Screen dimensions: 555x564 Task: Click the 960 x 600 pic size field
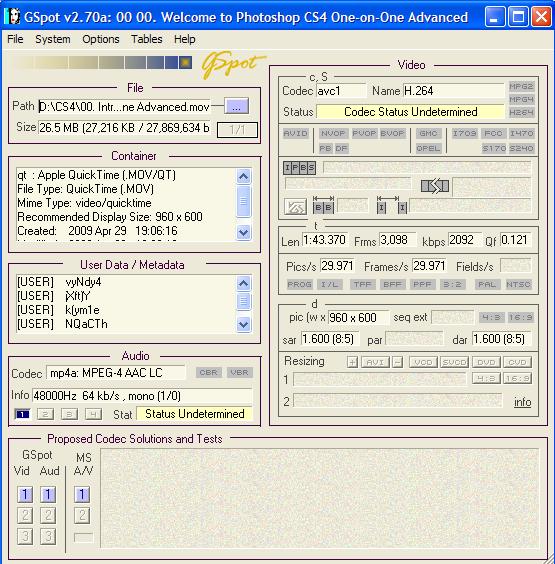pos(358,318)
